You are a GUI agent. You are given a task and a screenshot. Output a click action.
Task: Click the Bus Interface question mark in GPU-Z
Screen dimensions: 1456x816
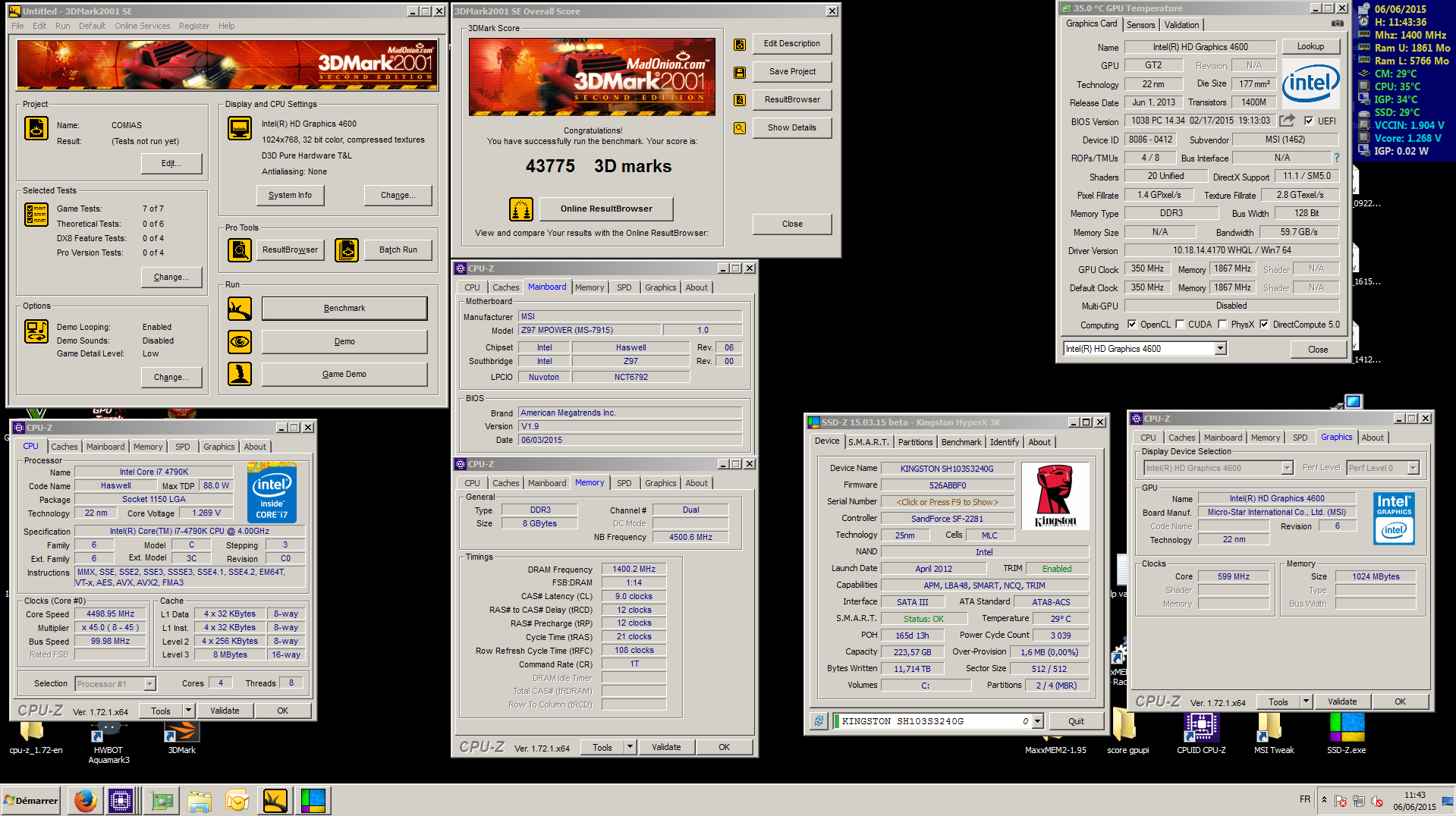click(1337, 158)
